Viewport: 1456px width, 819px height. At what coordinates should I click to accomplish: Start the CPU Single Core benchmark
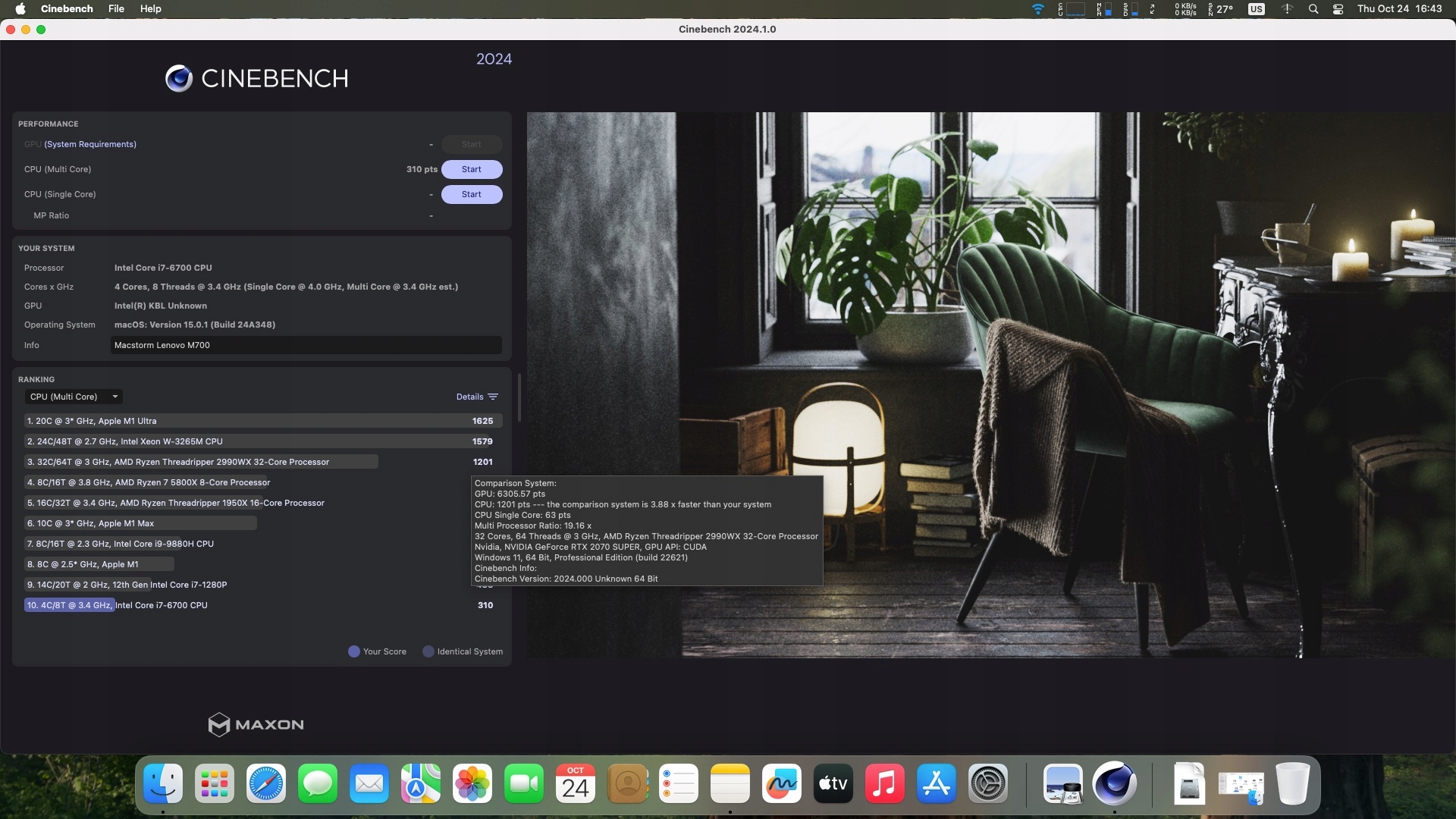pos(471,194)
